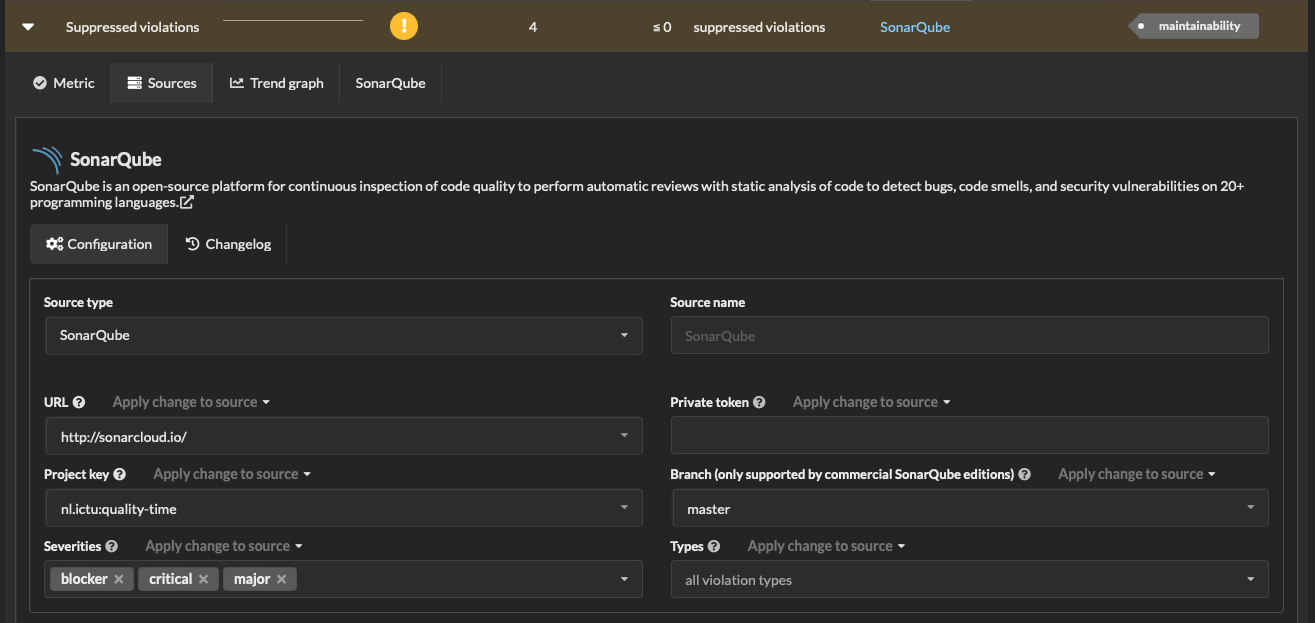Select the Configuration tab
1315x623 pixels.
click(99, 244)
